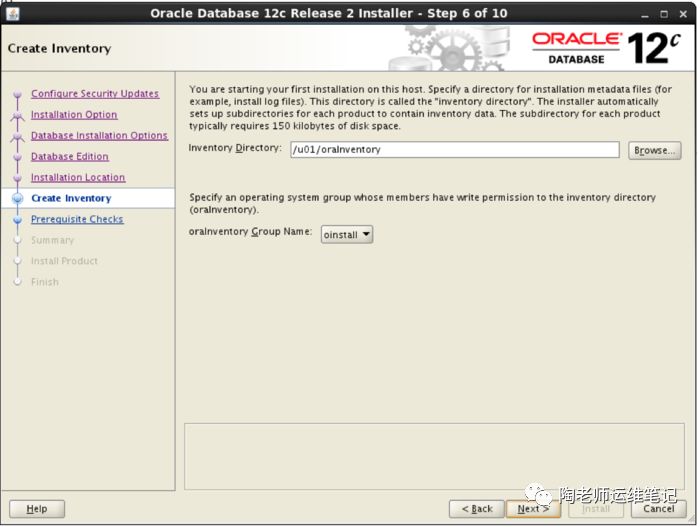The height and width of the screenshot is (527, 700).
Task: Jump to the Database Edition step
Action: pos(70,157)
